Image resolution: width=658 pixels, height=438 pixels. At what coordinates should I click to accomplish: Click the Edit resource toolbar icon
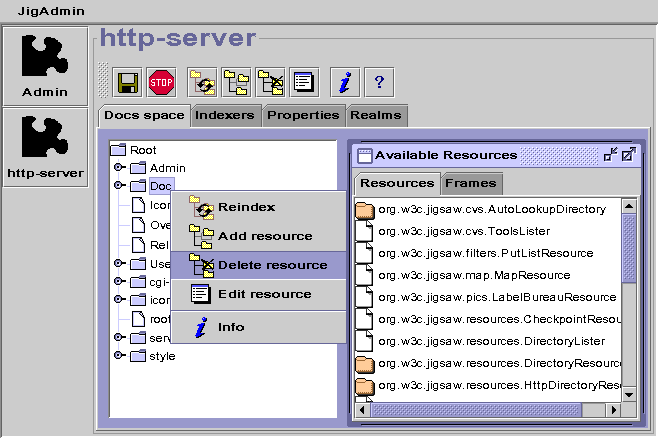coord(303,82)
